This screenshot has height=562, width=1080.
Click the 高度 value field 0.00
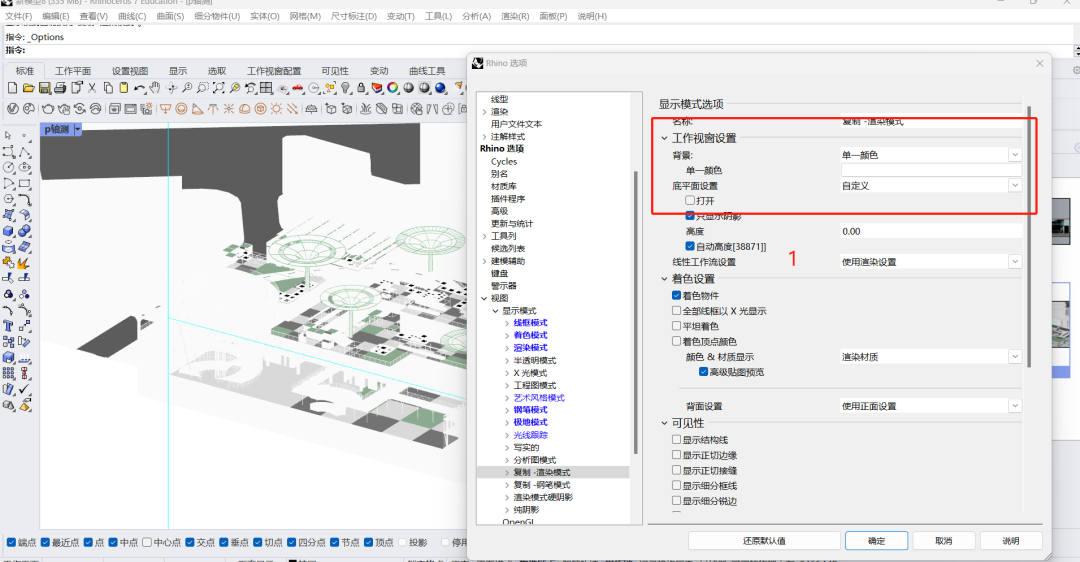click(x=931, y=231)
